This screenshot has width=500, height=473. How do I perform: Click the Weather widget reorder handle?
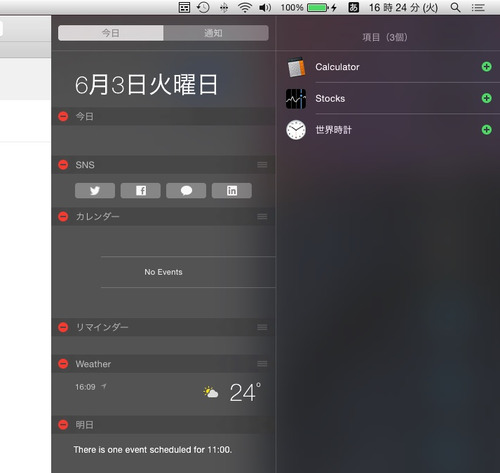(x=262, y=364)
